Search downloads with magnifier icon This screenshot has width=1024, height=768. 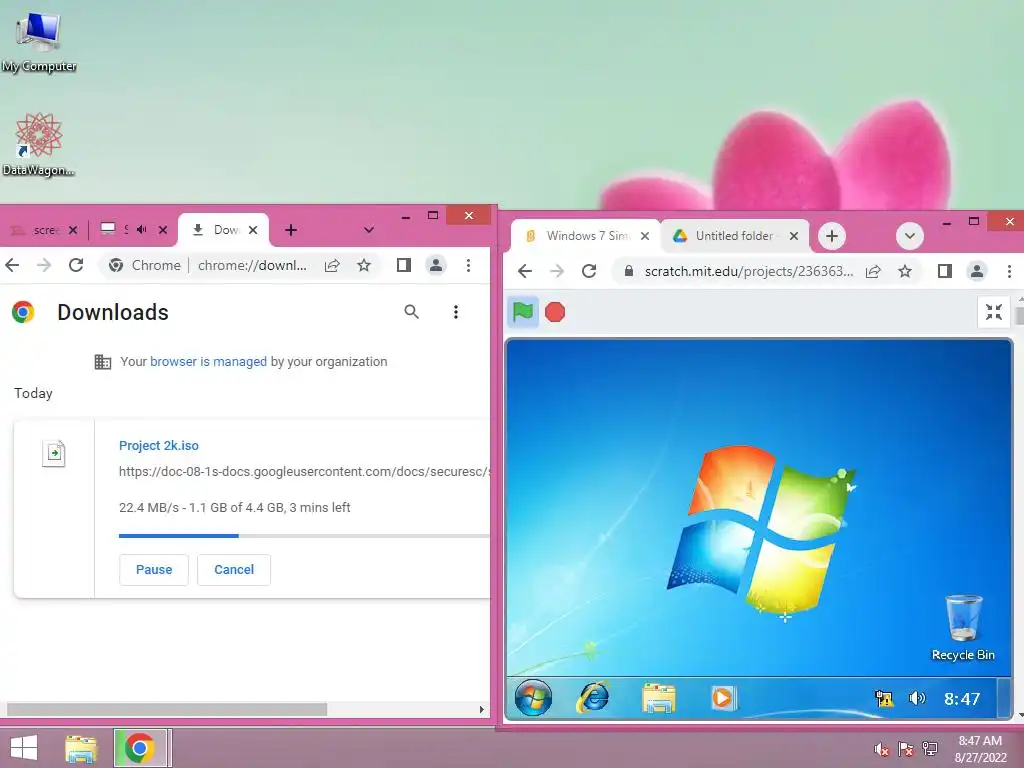411,312
